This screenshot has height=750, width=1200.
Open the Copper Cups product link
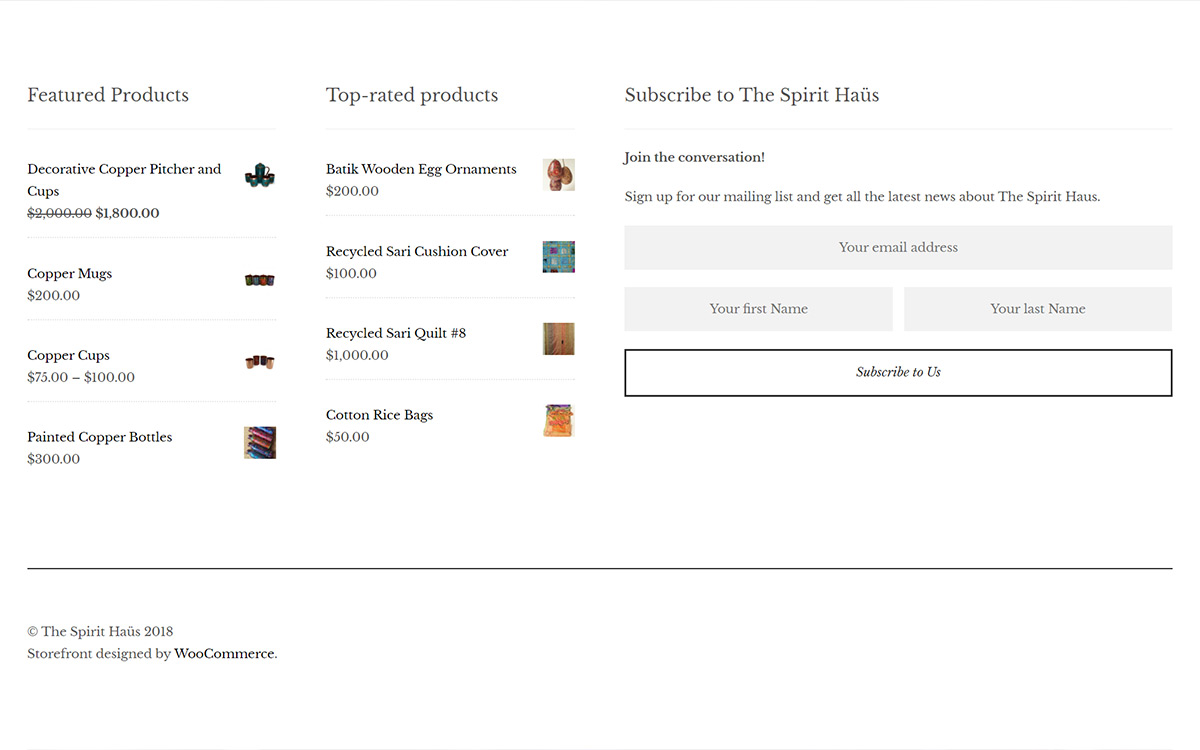(69, 356)
